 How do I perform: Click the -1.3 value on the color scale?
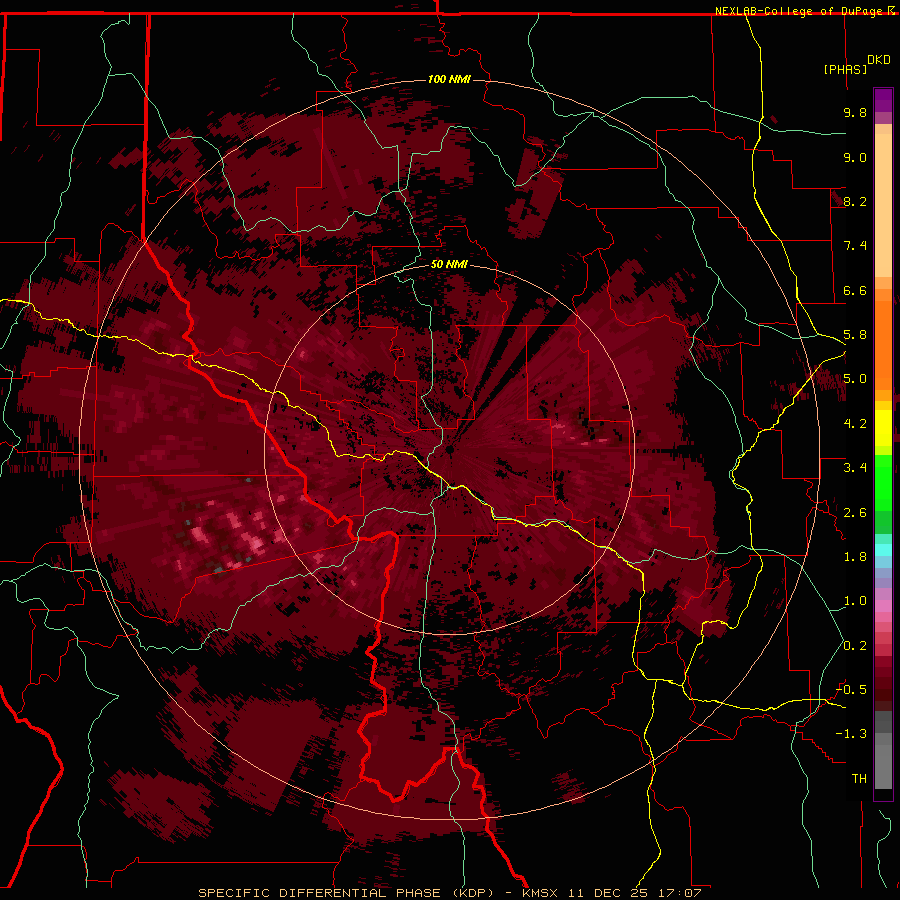tap(851, 734)
